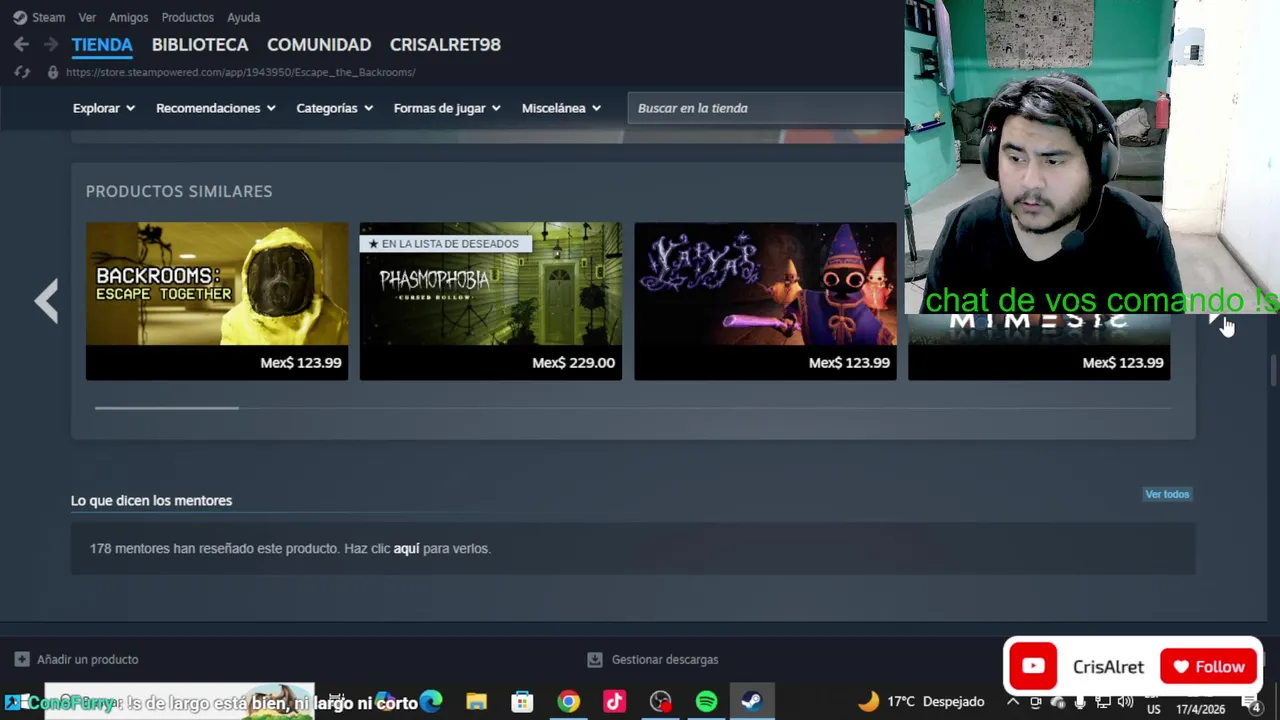This screenshot has height=720, width=1280.
Task: Open the Phasmophobia product card
Action: (491, 301)
